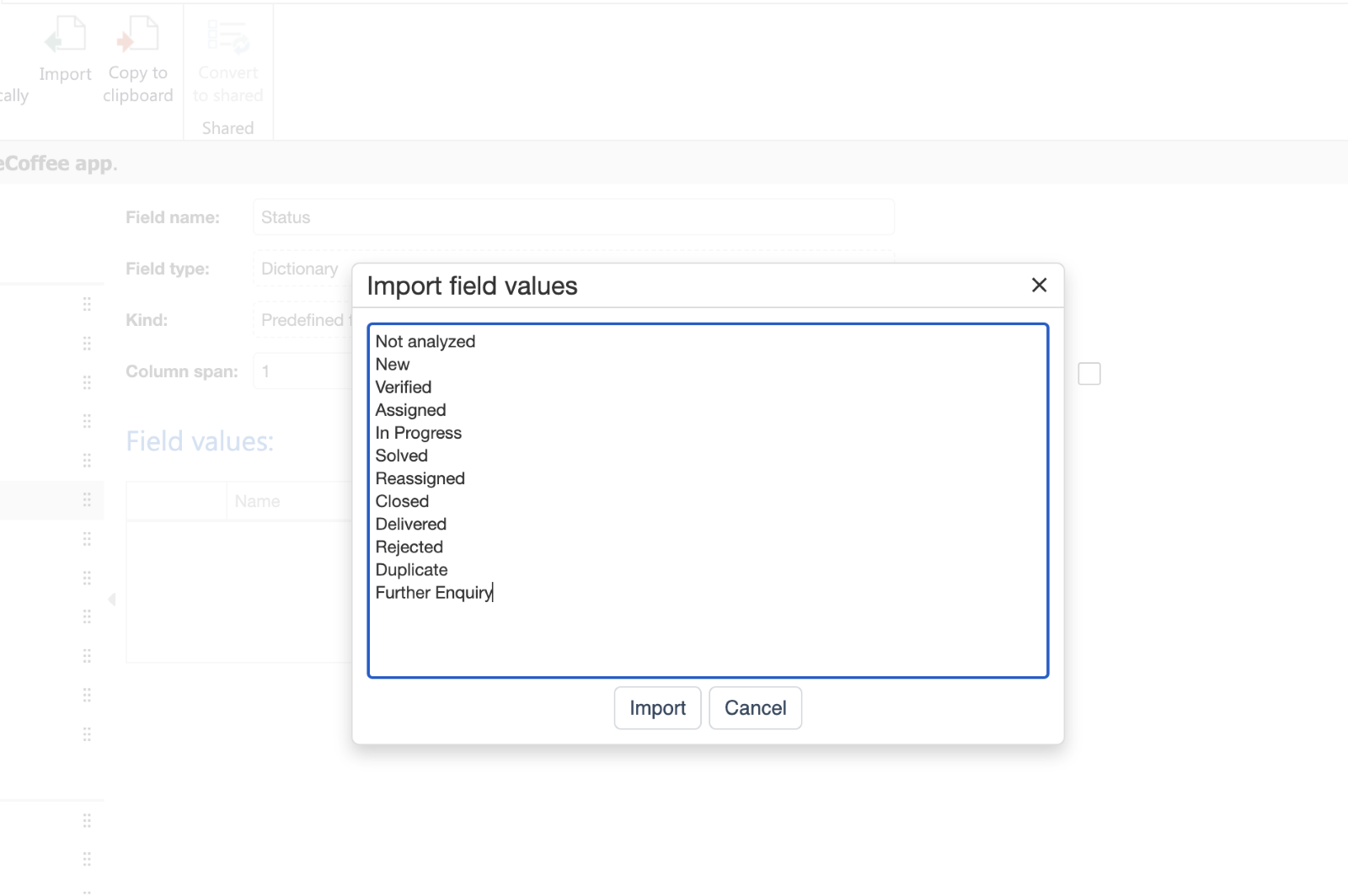
Task: Open the Field type Dictionary dropdown
Action: coord(302,269)
